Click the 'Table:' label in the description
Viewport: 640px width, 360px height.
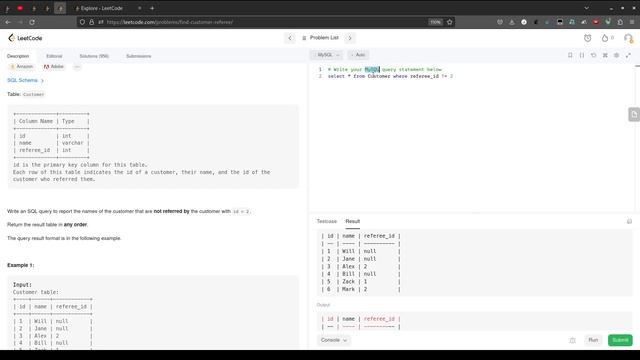pyautogui.click(x=14, y=94)
